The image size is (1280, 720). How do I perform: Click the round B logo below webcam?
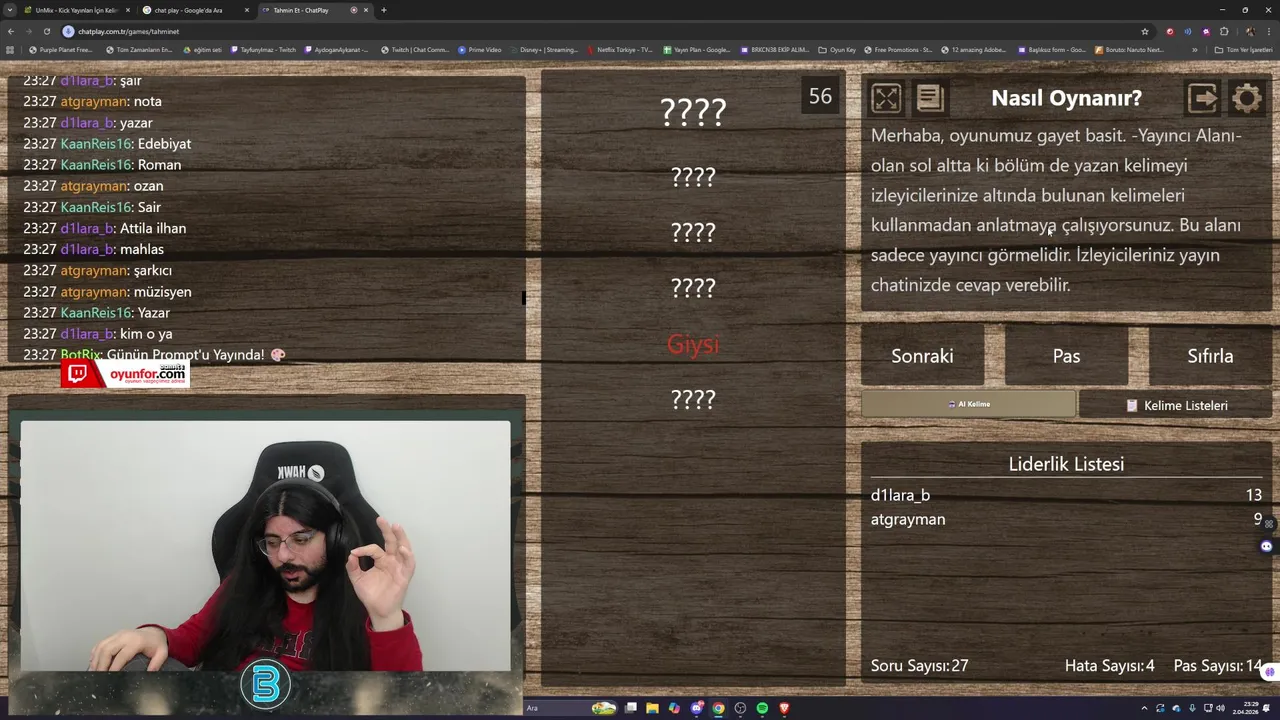(x=265, y=685)
